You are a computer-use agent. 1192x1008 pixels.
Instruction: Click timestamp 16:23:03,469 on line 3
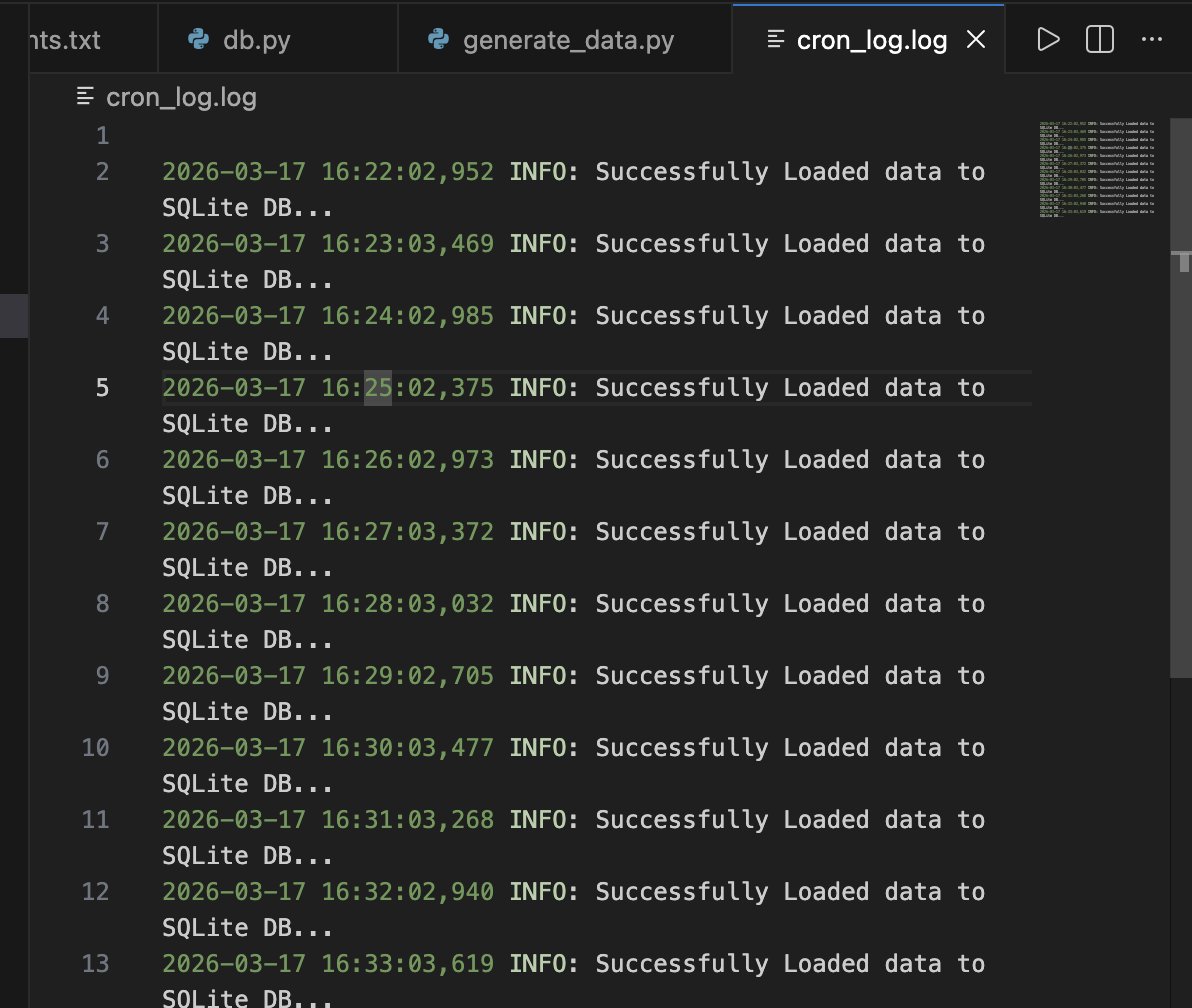click(x=407, y=244)
